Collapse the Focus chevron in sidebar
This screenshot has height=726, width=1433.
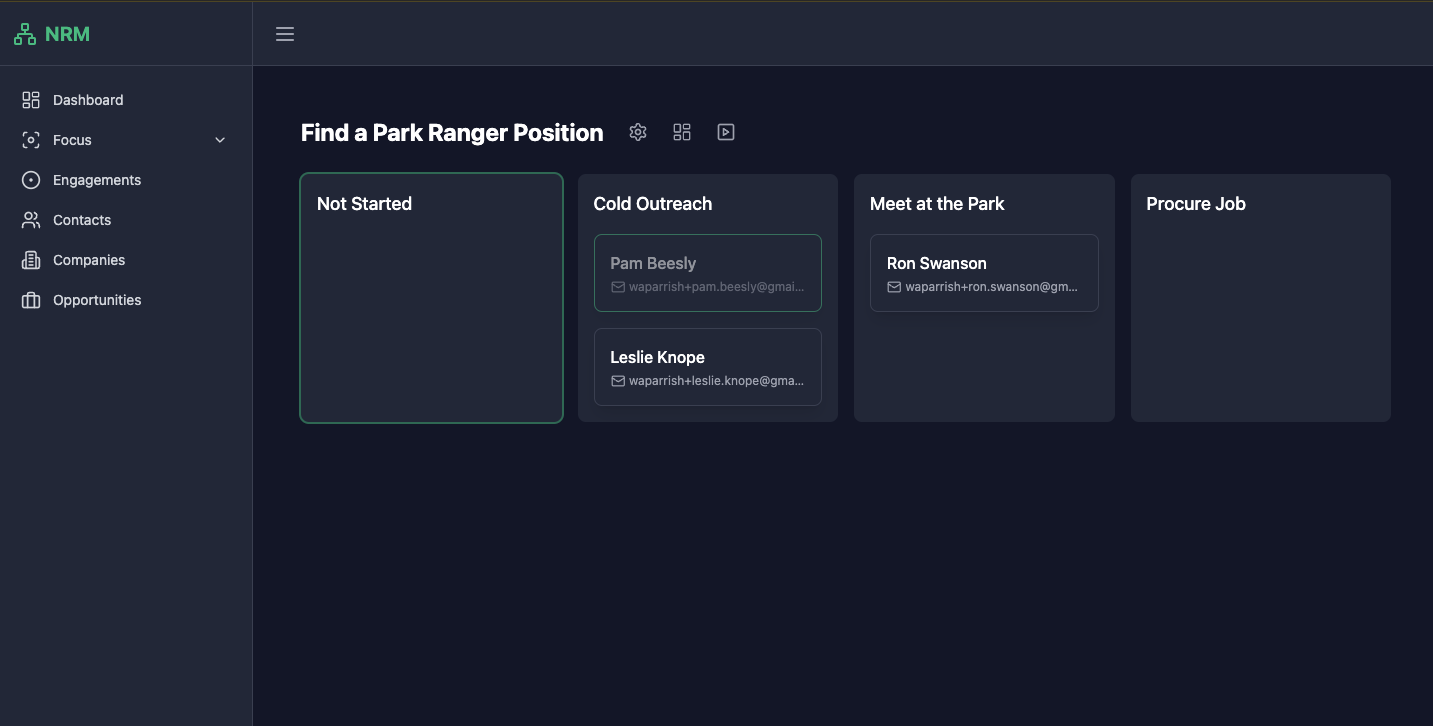tap(220, 140)
